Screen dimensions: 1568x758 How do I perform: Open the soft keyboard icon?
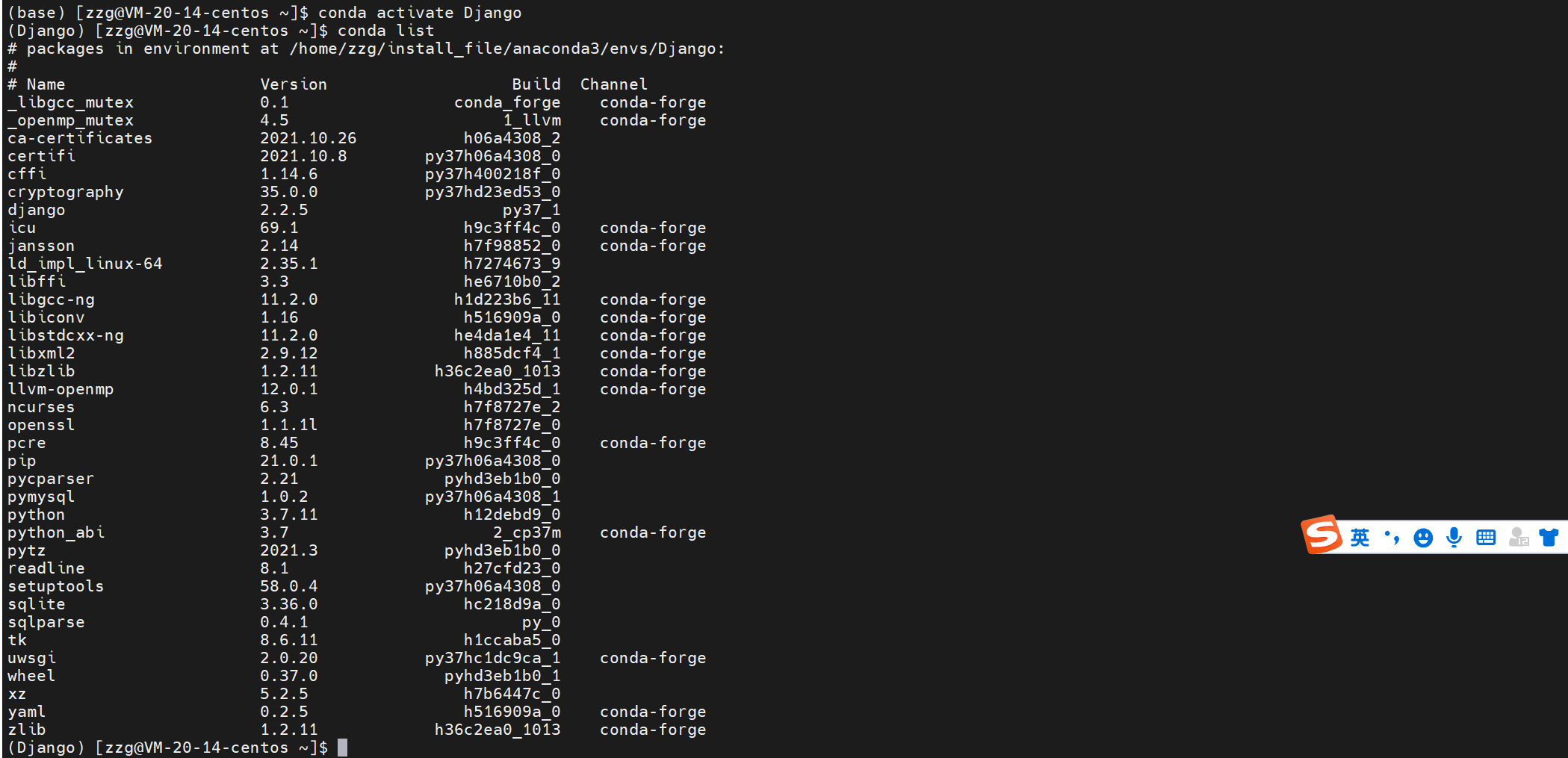tap(1486, 538)
